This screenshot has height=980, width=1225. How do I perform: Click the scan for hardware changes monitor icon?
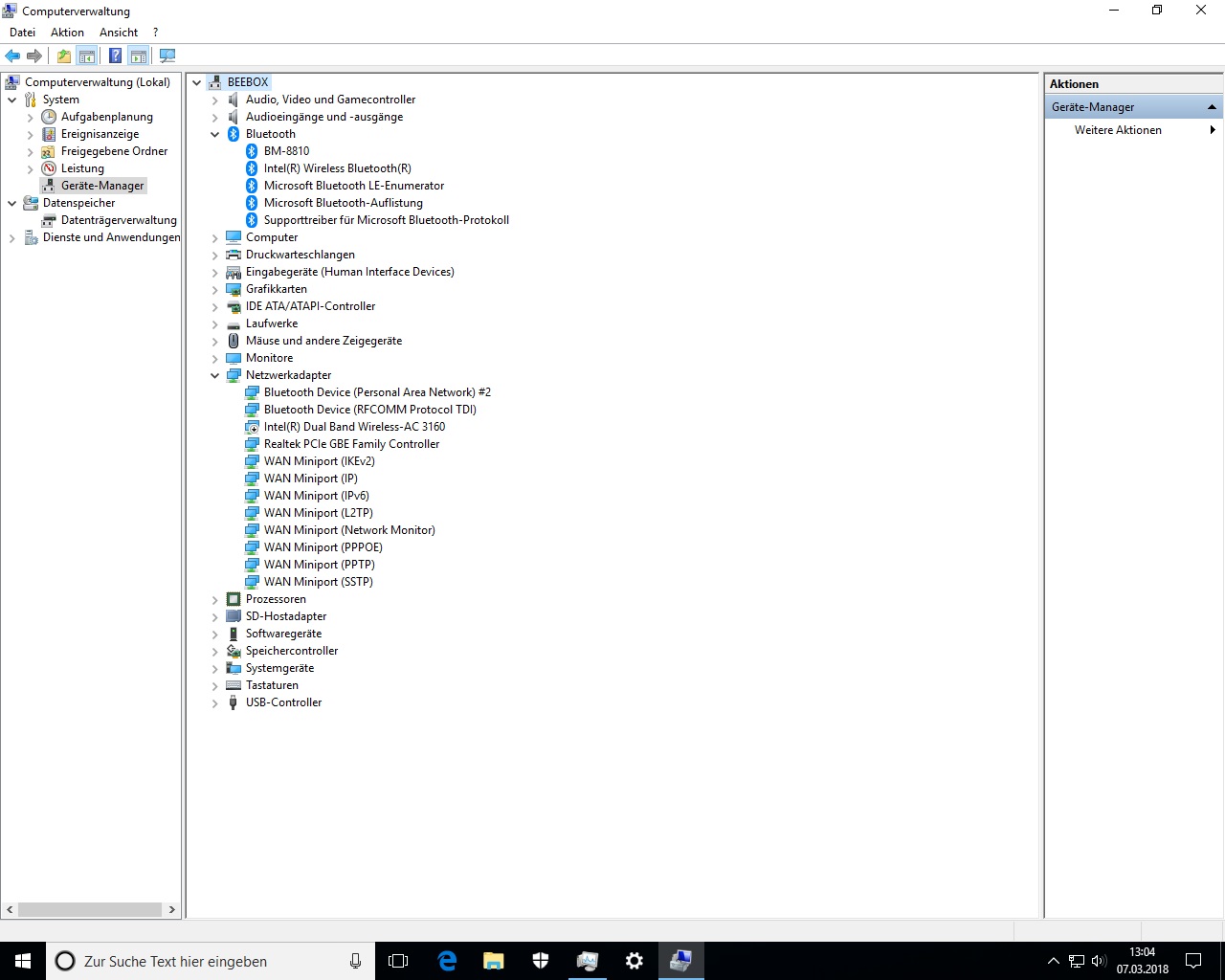[x=167, y=56]
